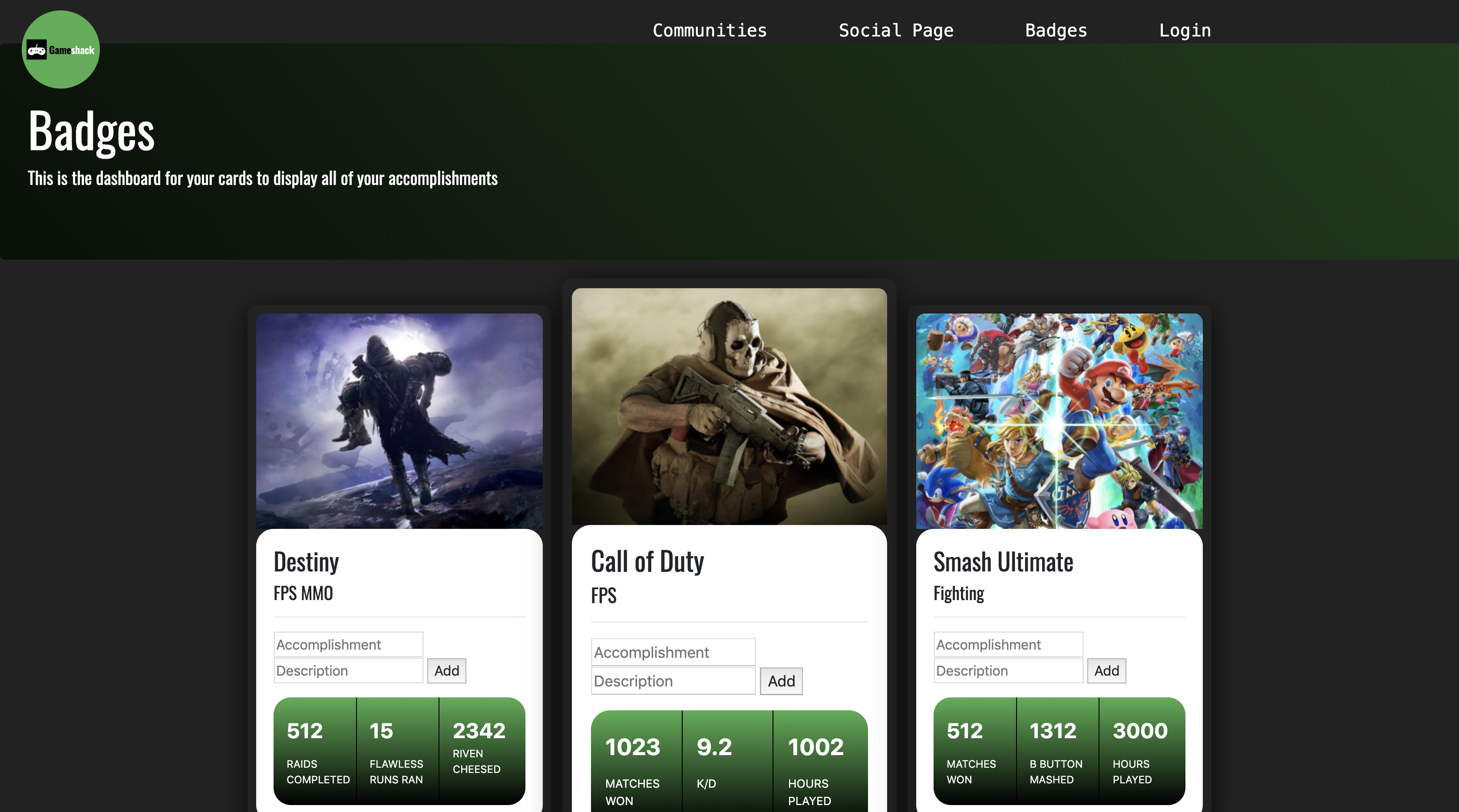The height and width of the screenshot is (812, 1459).
Task: Focus Smash Ultimate Accomplishment field
Action: tap(1007, 644)
